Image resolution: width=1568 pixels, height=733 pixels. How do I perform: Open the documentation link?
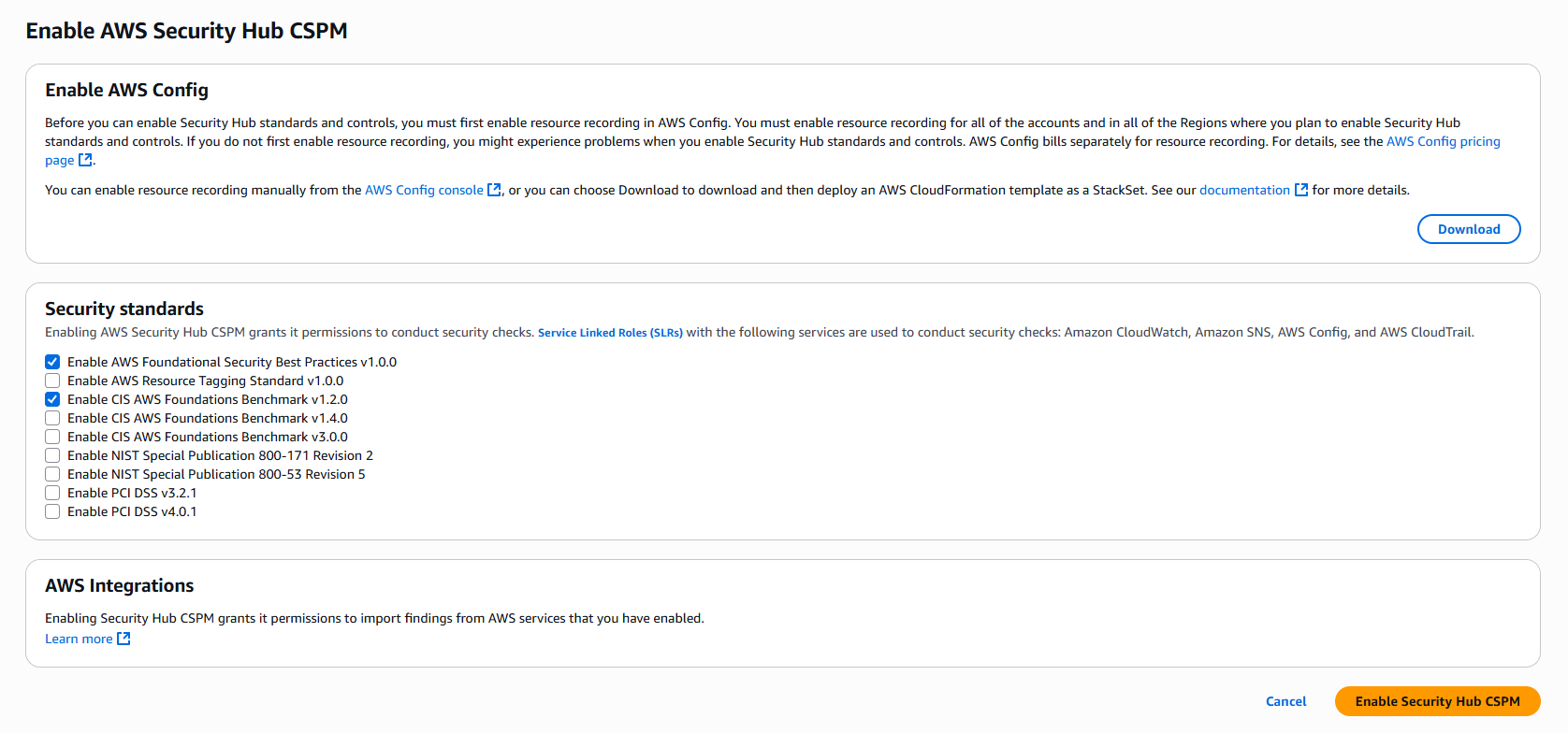tap(1244, 190)
